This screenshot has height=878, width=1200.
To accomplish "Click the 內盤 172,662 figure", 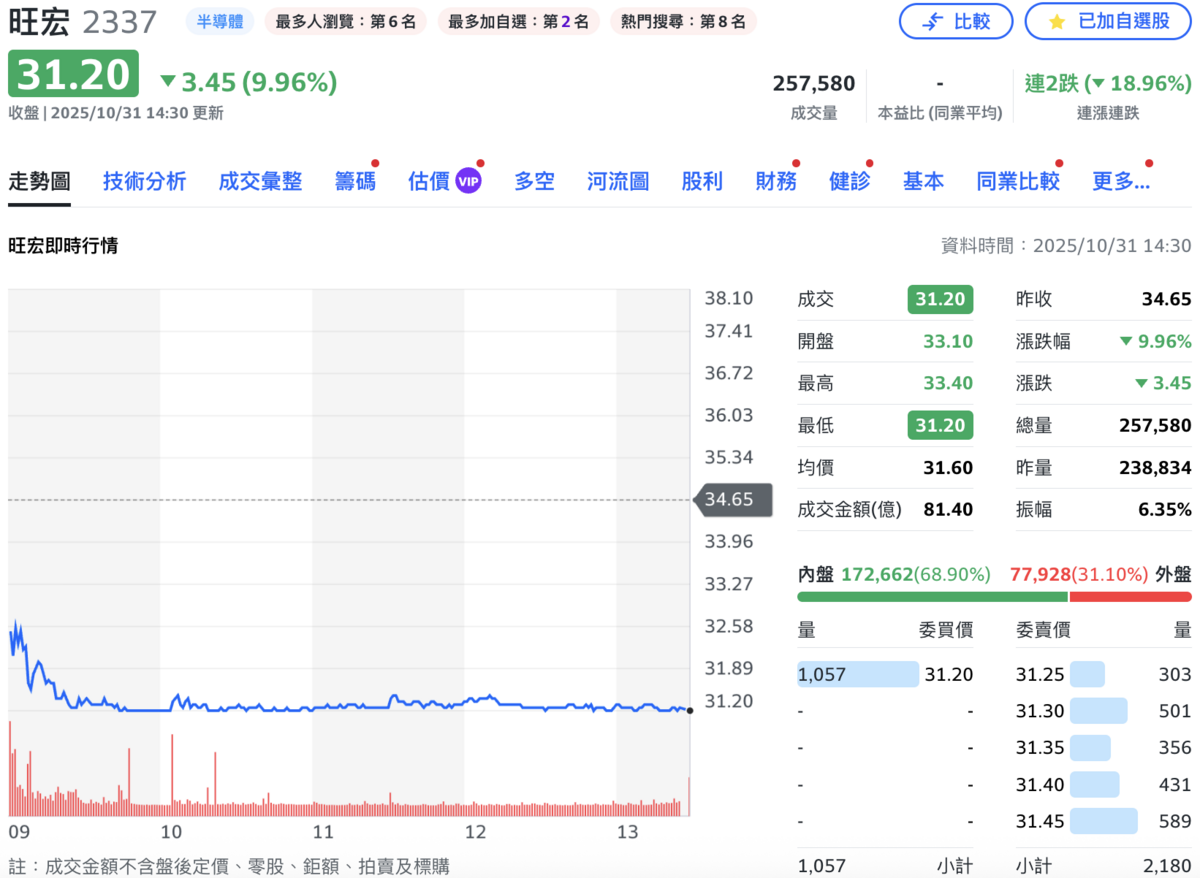I will coord(878,574).
